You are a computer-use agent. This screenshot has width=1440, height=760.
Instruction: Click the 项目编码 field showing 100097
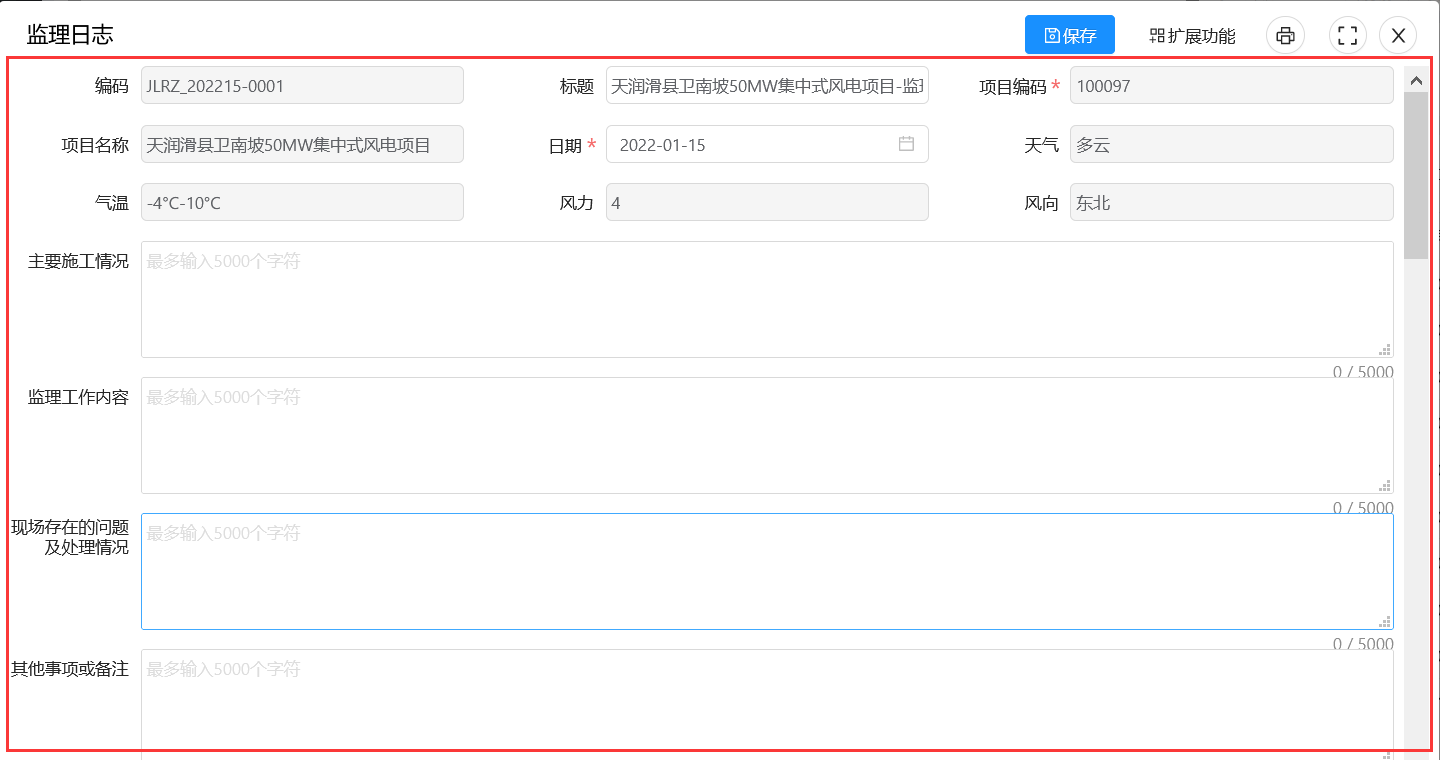(1231, 86)
